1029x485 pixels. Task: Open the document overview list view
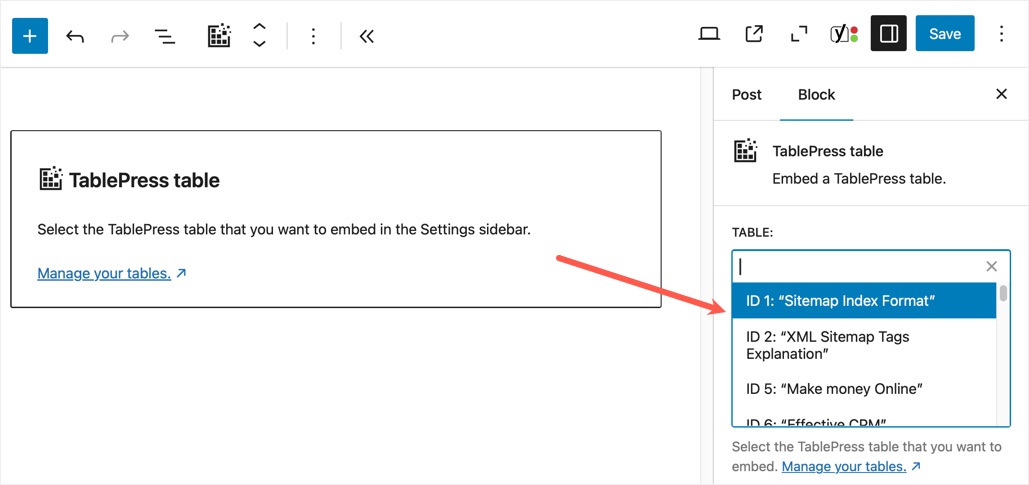tap(164, 36)
